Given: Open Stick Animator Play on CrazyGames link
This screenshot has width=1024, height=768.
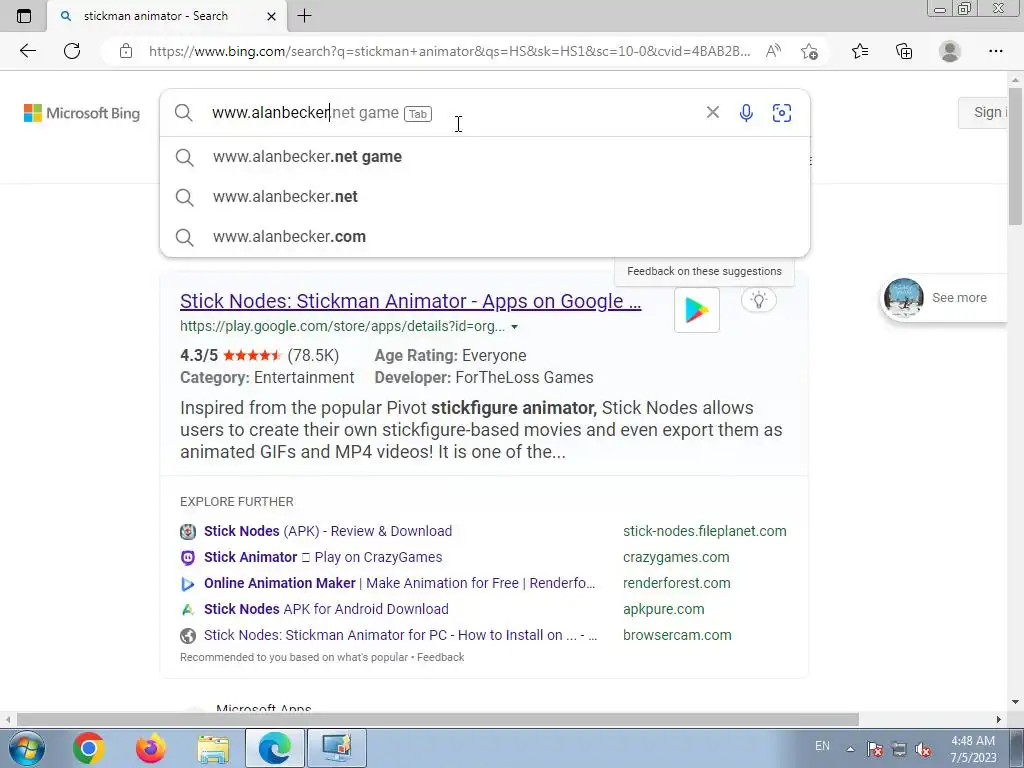Looking at the screenshot, I should [323, 557].
